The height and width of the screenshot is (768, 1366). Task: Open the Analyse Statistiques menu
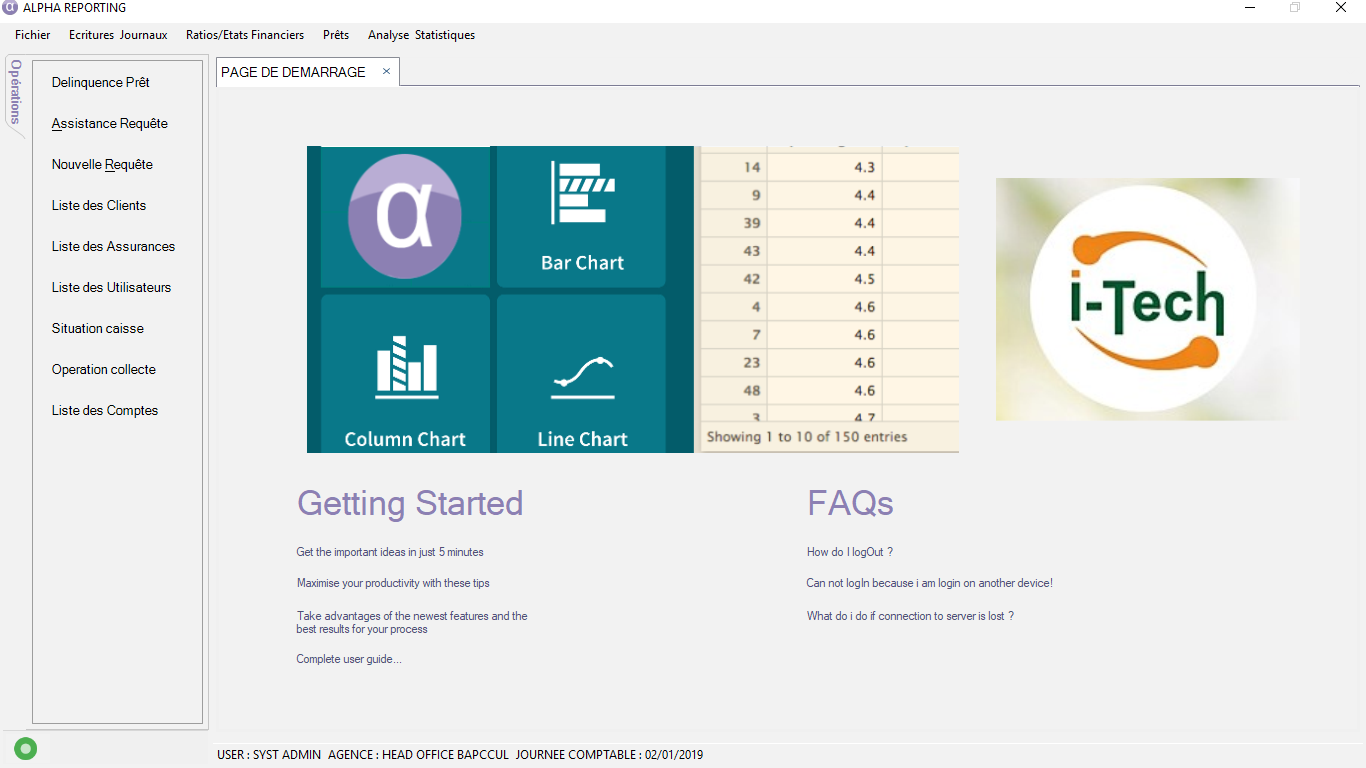(x=421, y=35)
